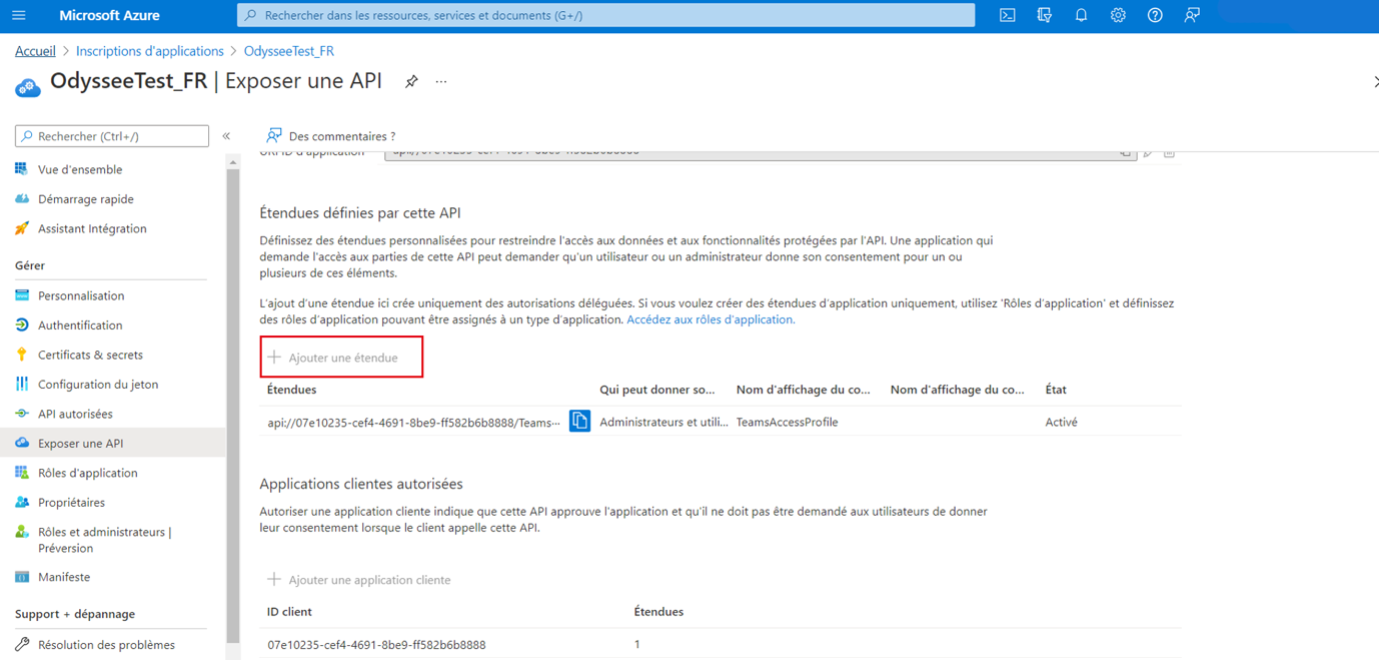Open the notifications bell
The image size is (1384, 660).
pos(1081,15)
